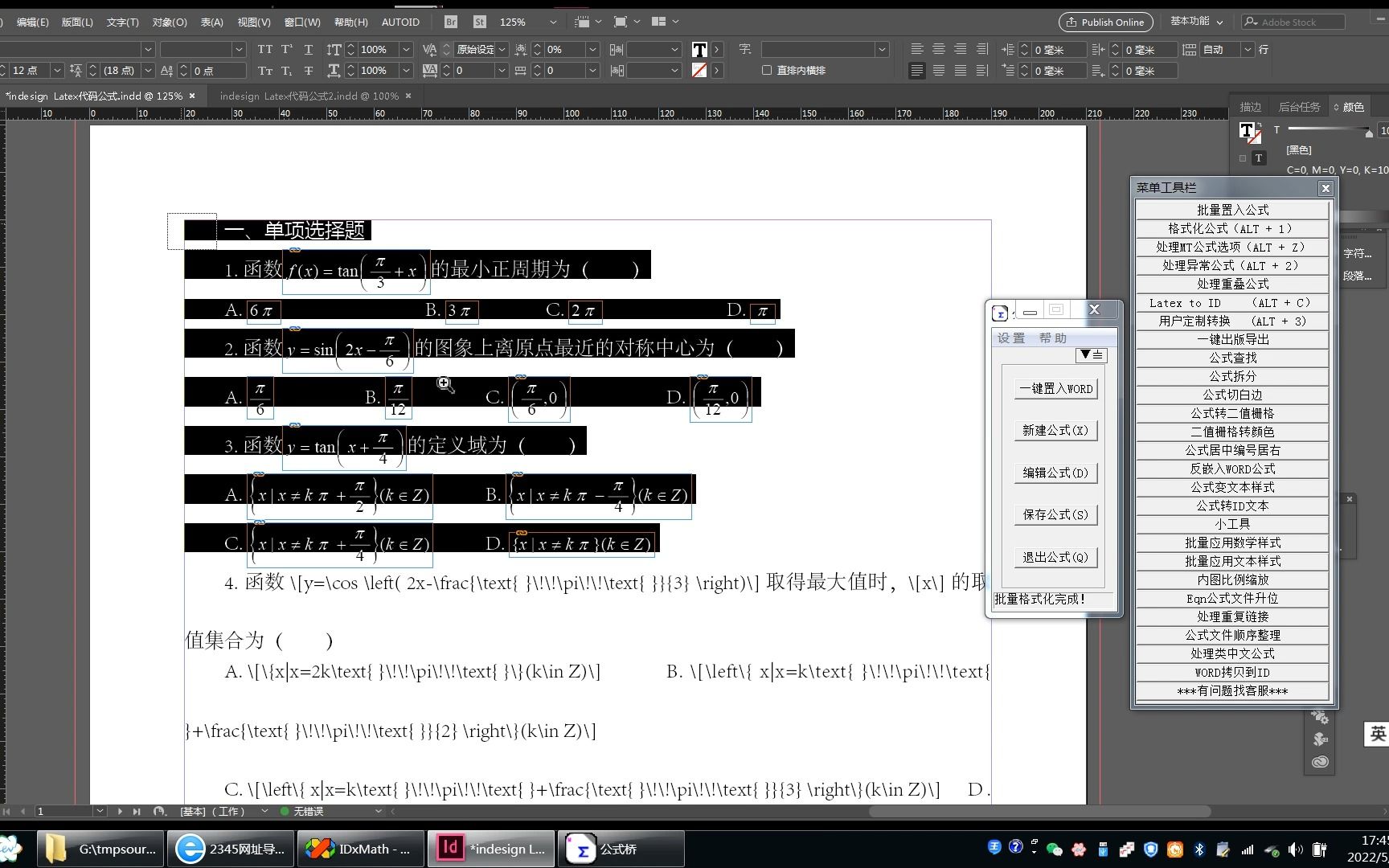
Task: Switch to the Latex代码公式2.indd document tab
Action: coord(309,96)
